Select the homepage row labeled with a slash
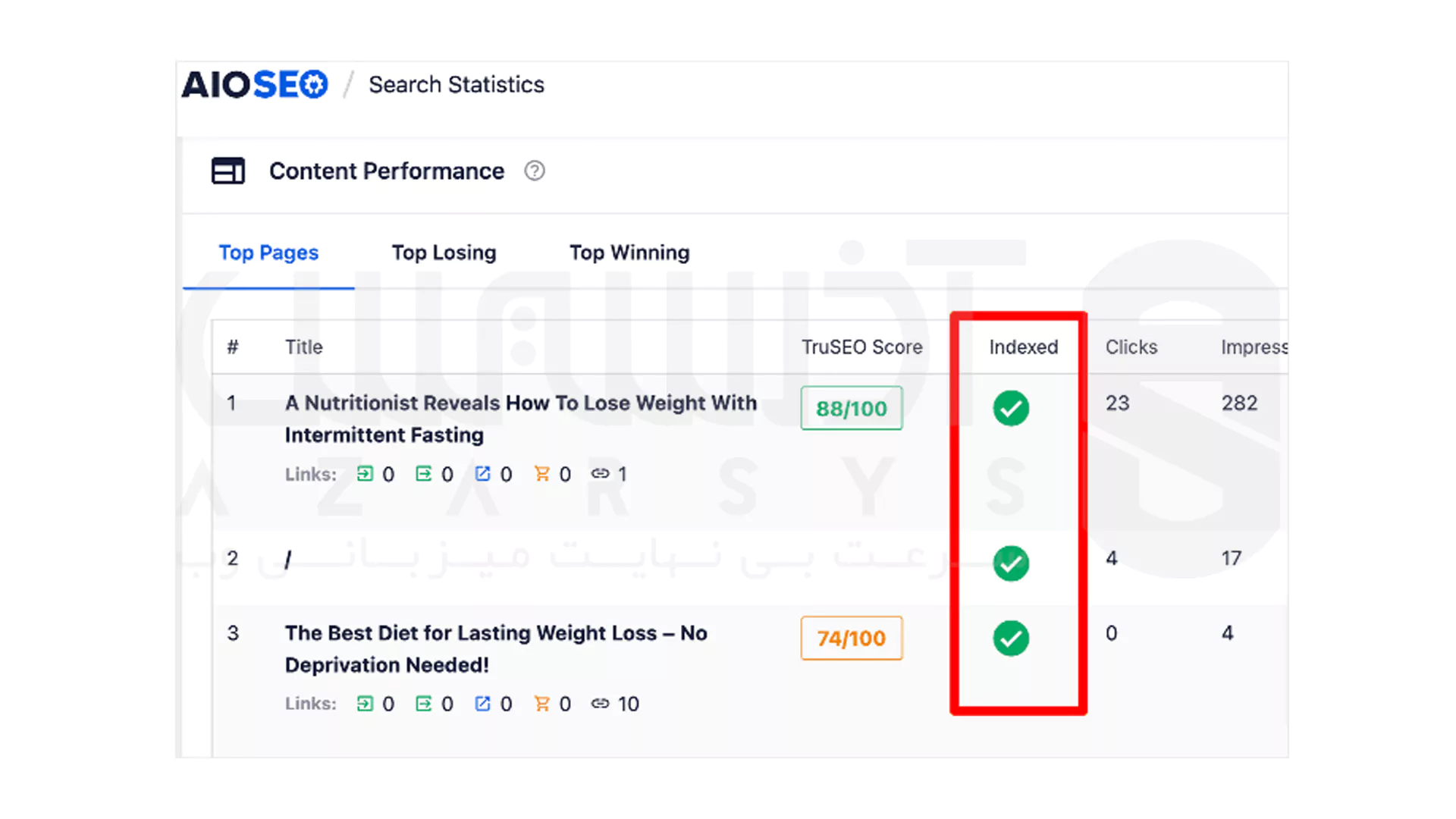Screen dimensions: 1456x819 [287, 559]
